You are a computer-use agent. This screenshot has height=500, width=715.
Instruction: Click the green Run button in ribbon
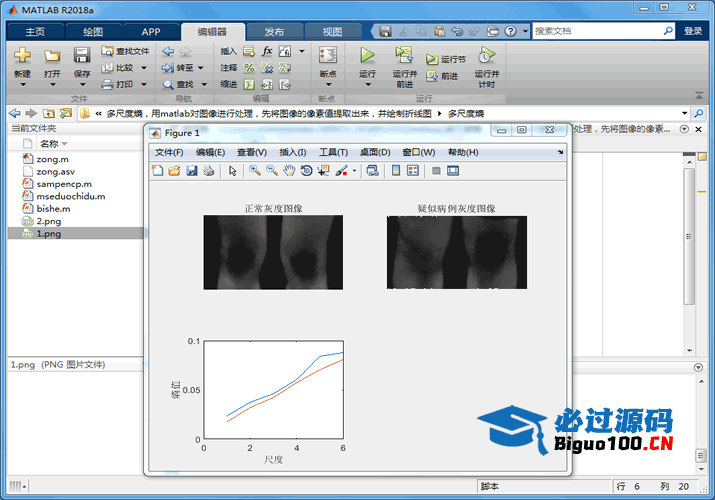(367, 56)
